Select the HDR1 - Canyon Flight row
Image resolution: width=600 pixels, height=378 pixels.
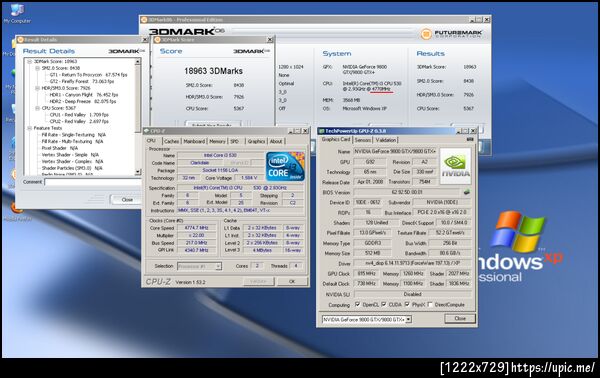pos(84,94)
